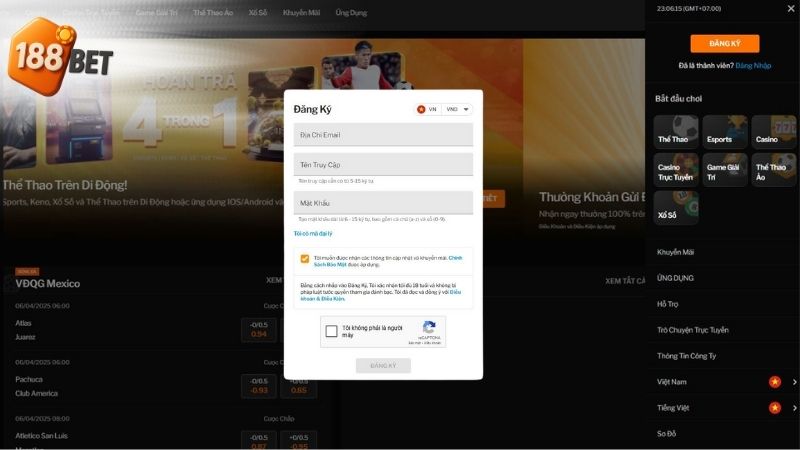Open the Casino Trực Tuyến tile

click(676, 170)
